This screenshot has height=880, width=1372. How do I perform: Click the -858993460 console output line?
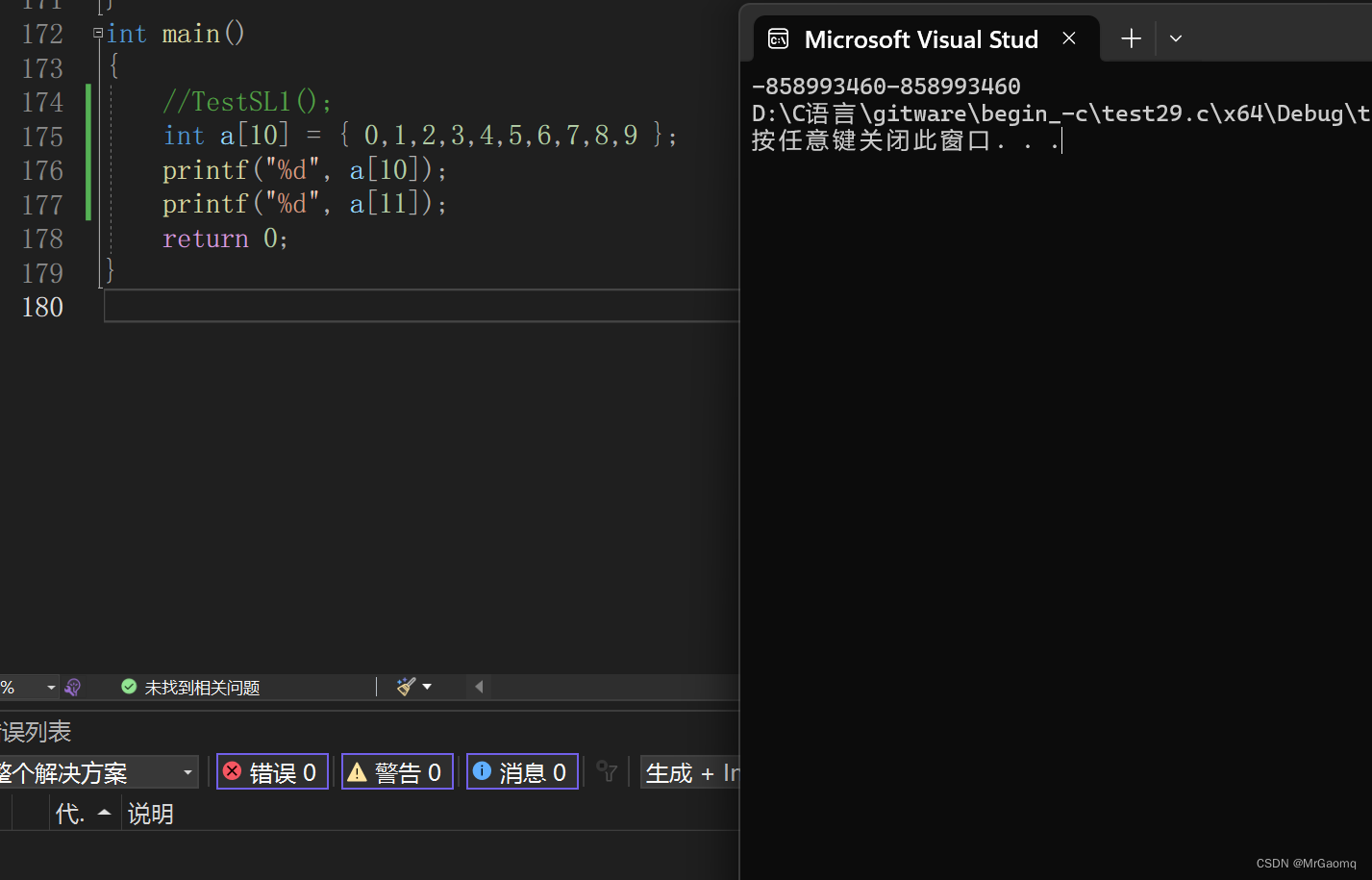pyautogui.click(x=886, y=87)
